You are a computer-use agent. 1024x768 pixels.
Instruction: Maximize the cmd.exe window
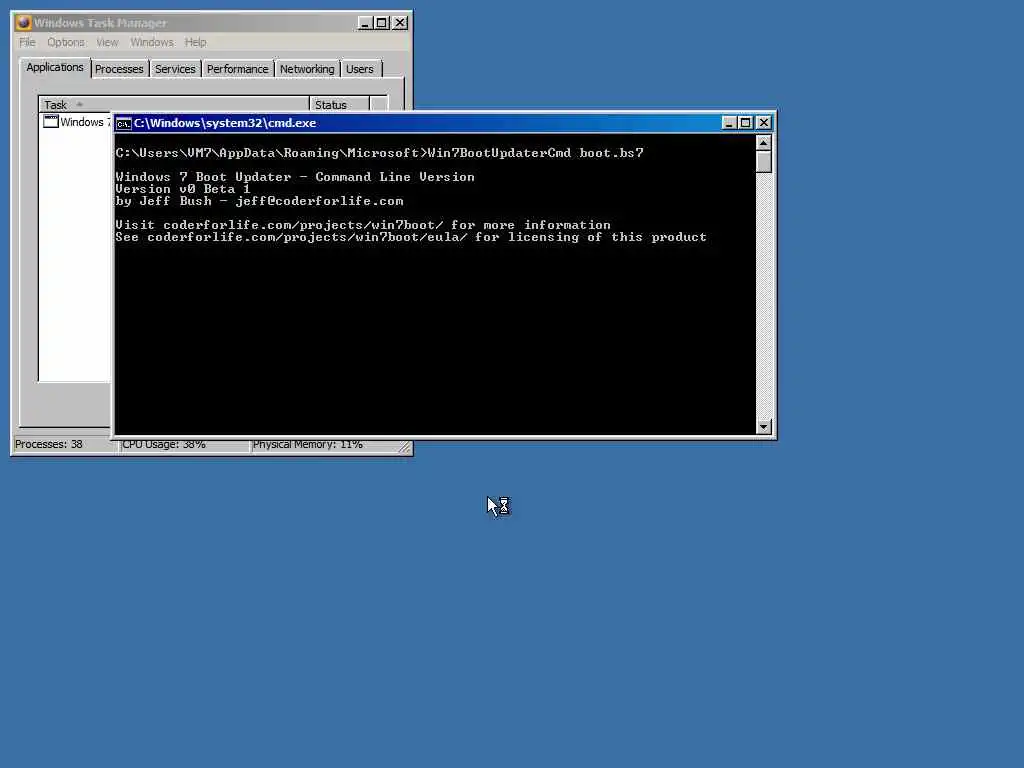(746, 123)
